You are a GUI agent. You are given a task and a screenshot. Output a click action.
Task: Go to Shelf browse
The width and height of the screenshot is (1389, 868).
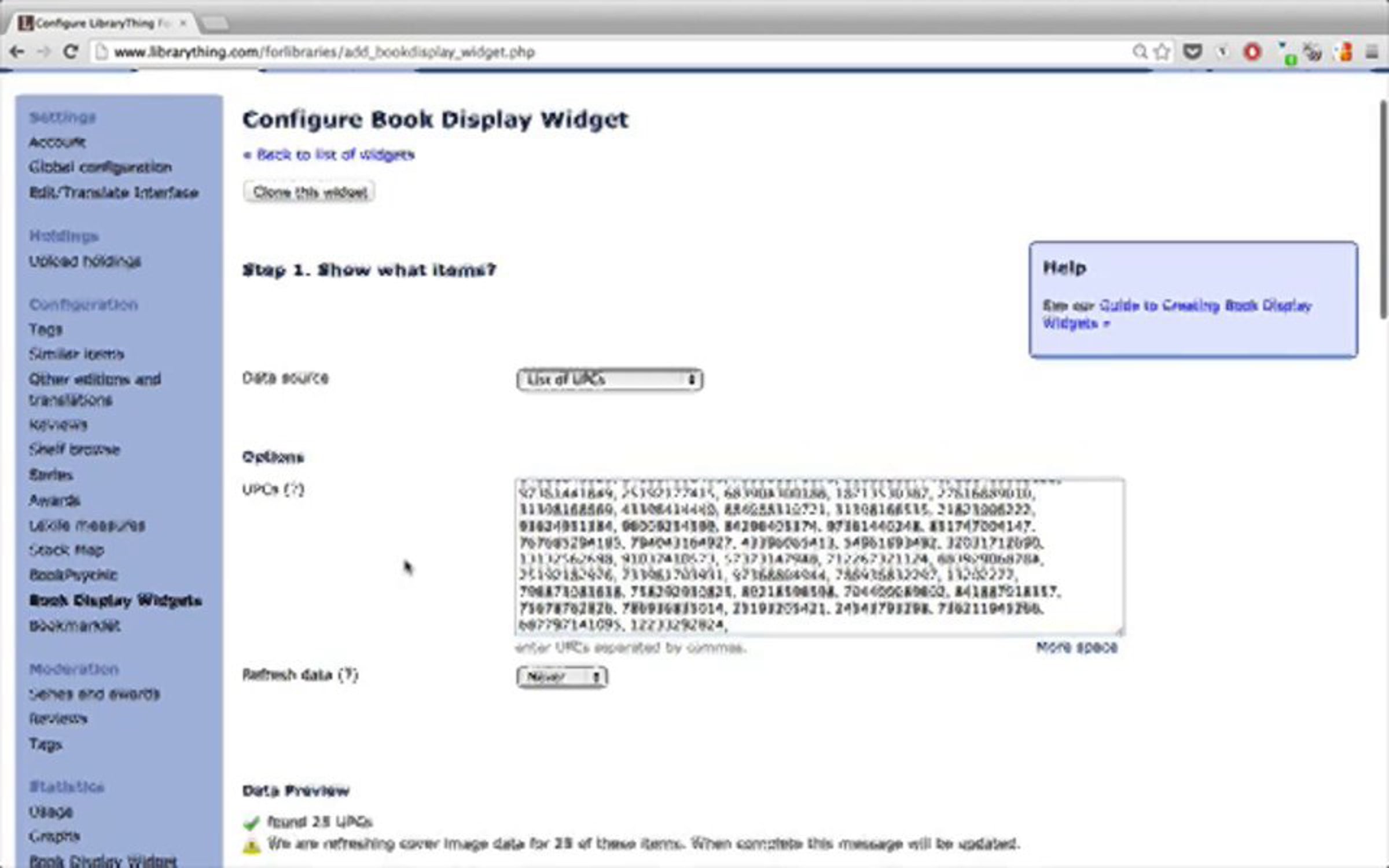75,450
